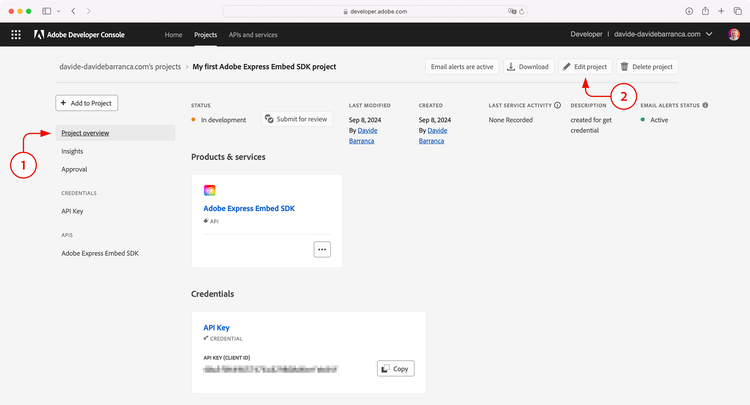This screenshot has width=750, height=405.
Task: Open the Safari downloads indicator
Action: pos(688,10)
